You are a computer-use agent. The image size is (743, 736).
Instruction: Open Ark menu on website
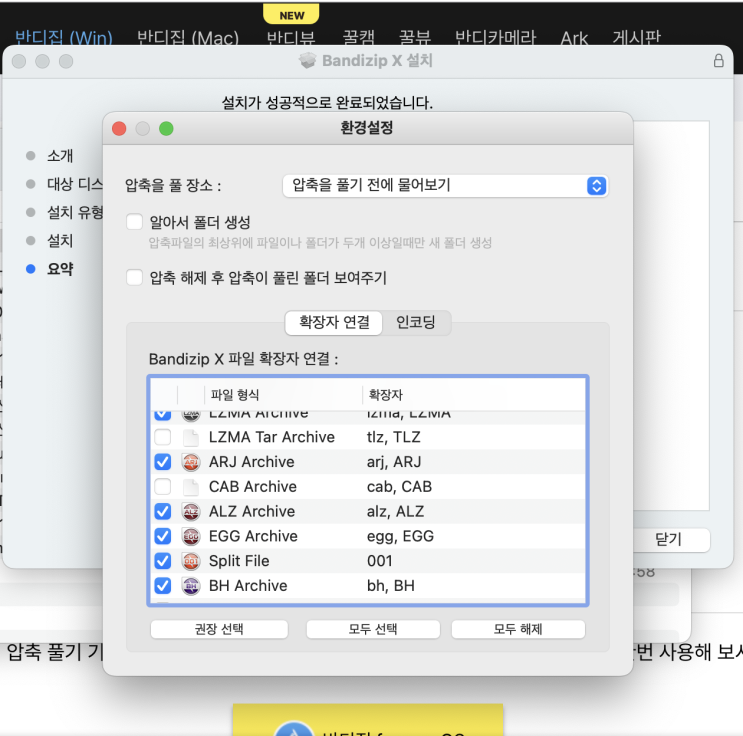574,37
